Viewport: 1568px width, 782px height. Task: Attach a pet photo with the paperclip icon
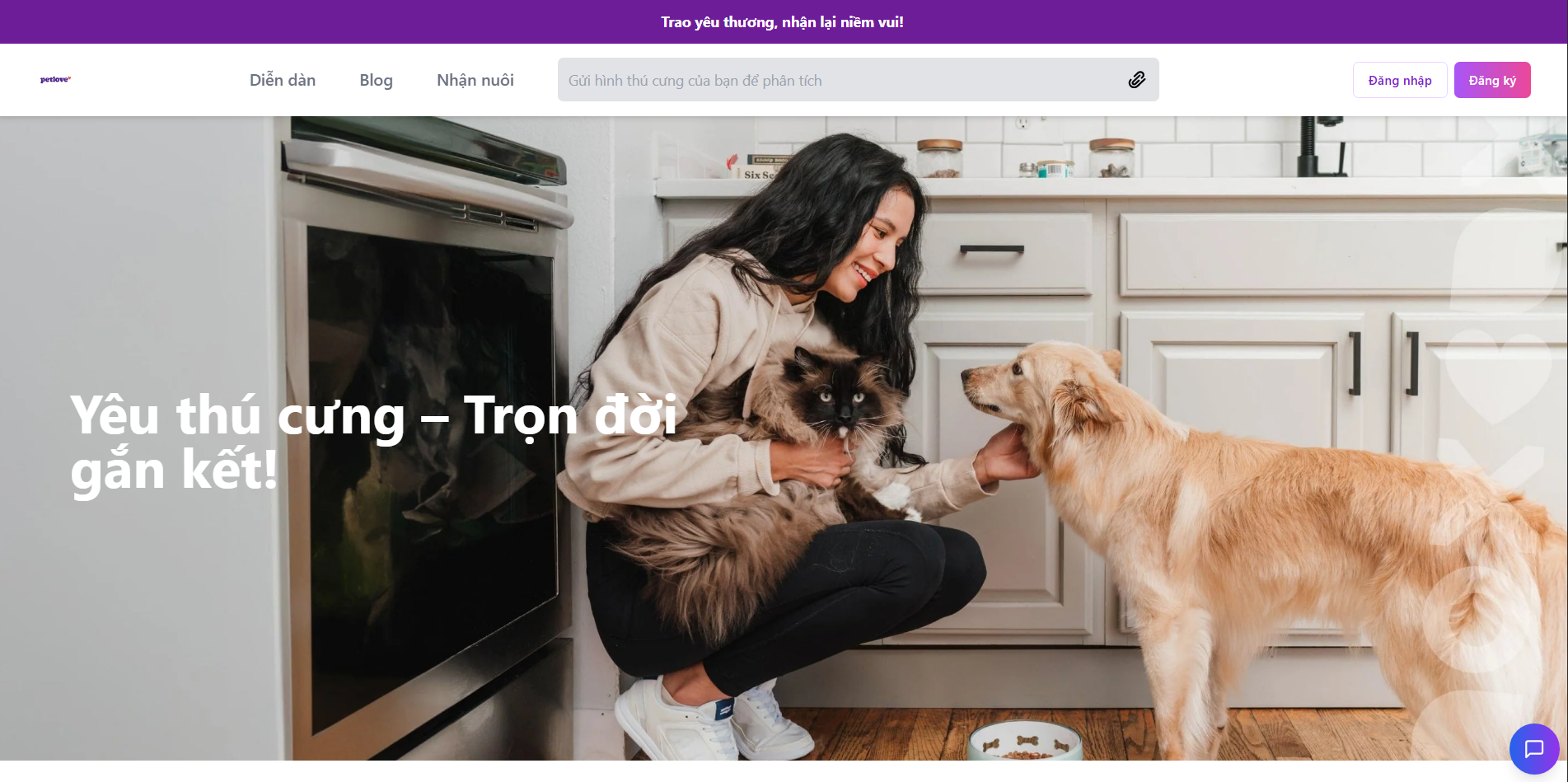coord(1136,80)
